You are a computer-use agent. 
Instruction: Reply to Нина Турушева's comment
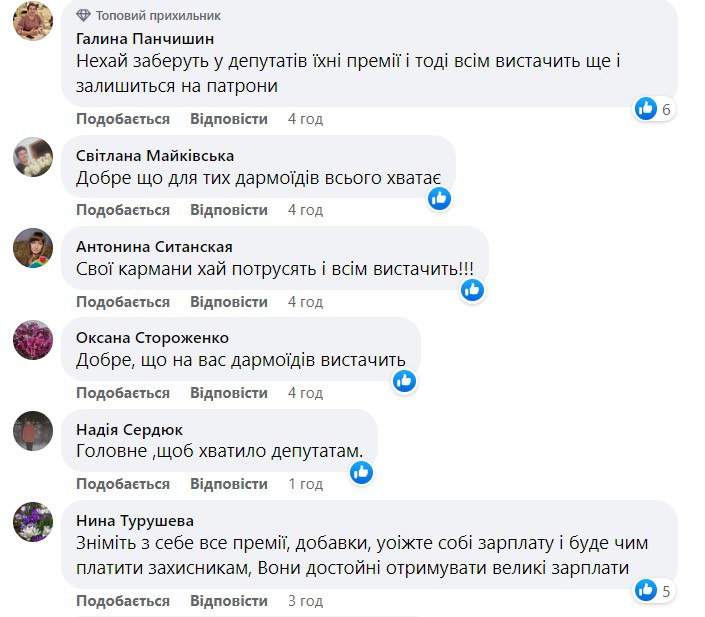(x=229, y=601)
